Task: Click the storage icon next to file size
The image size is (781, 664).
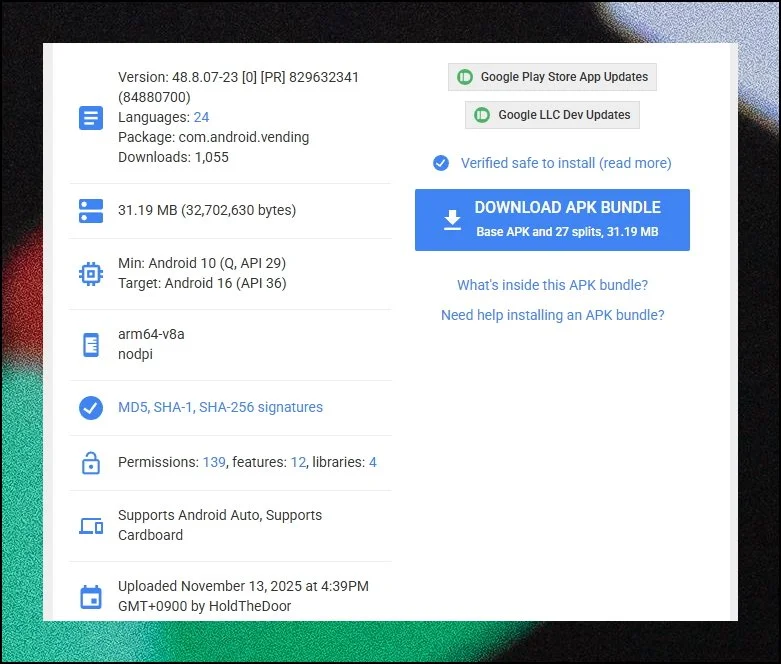Action: [91, 211]
